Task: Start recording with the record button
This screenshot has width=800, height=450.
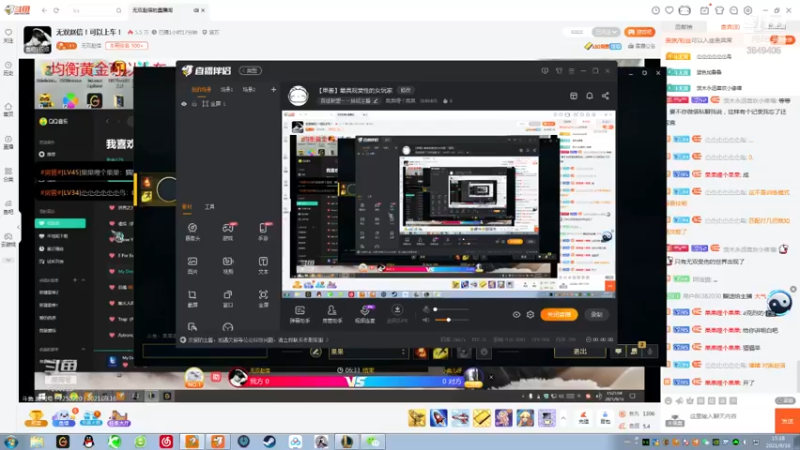Action: click(596, 315)
